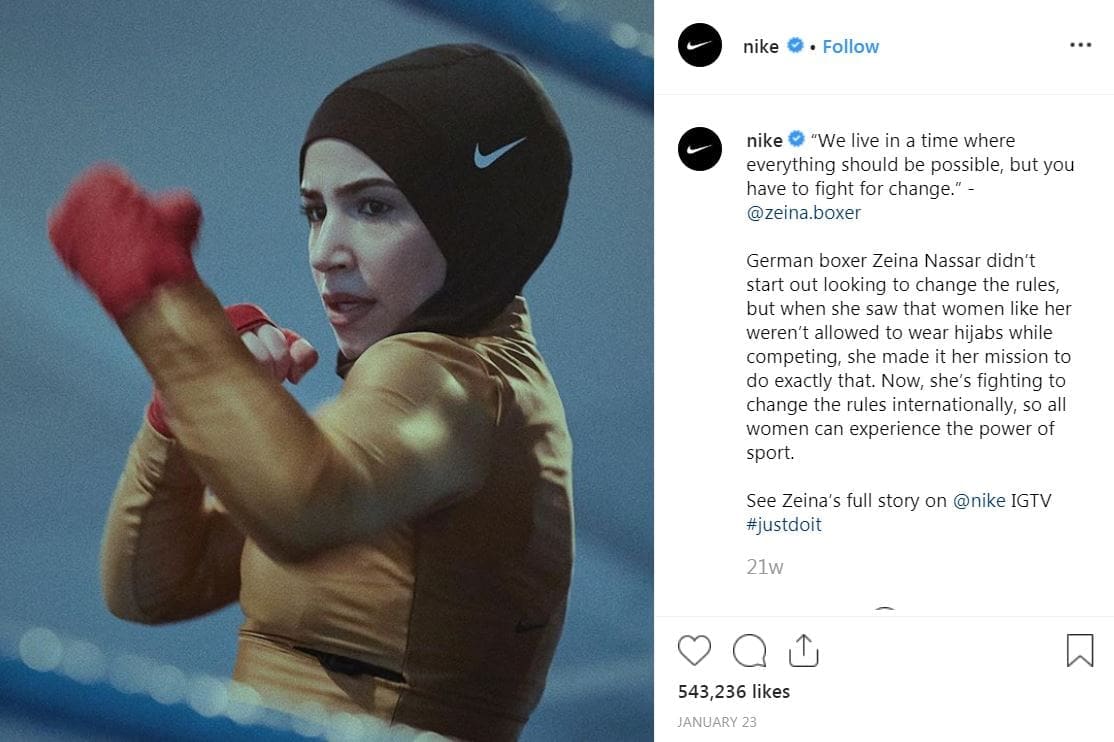This screenshot has width=1114, height=742.
Task: Share the post using the share icon
Action: pos(804,650)
